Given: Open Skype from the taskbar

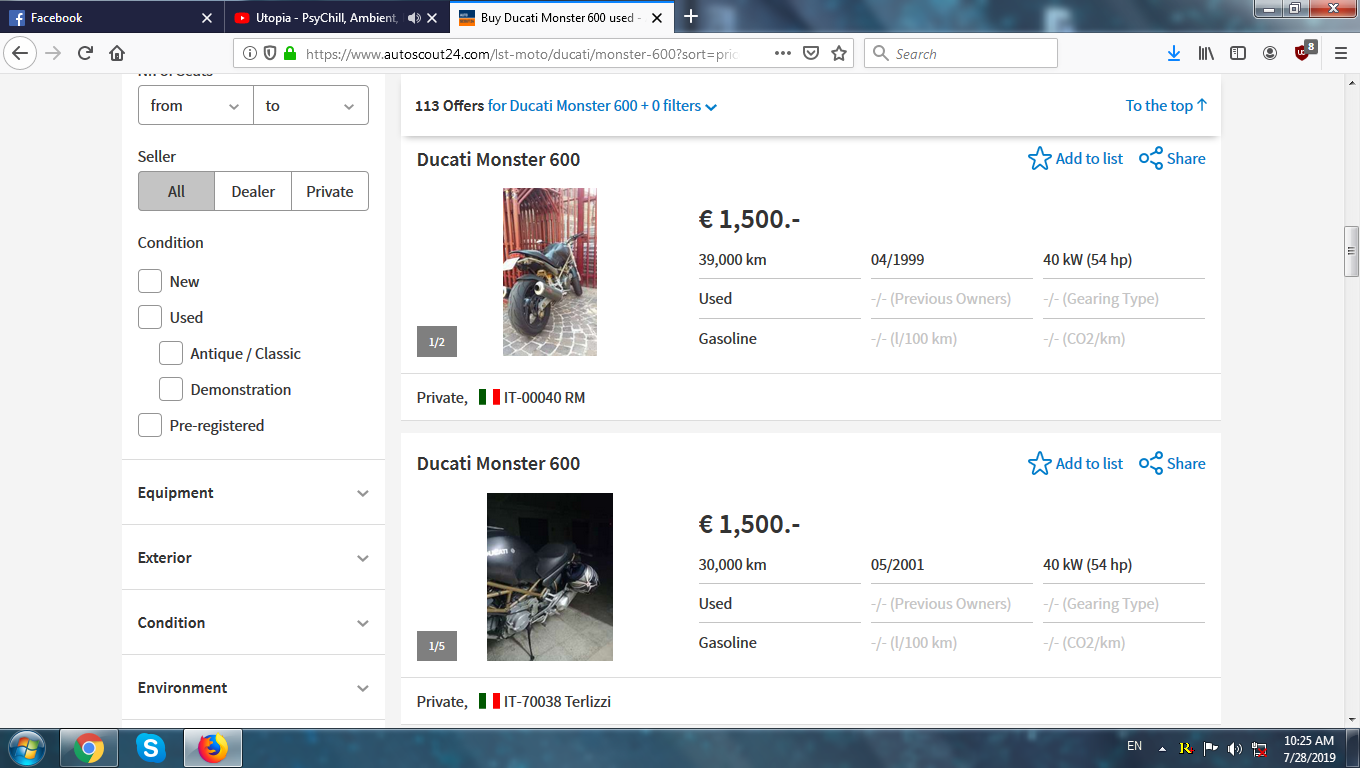Looking at the screenshot, I should [x=151, y=747].
